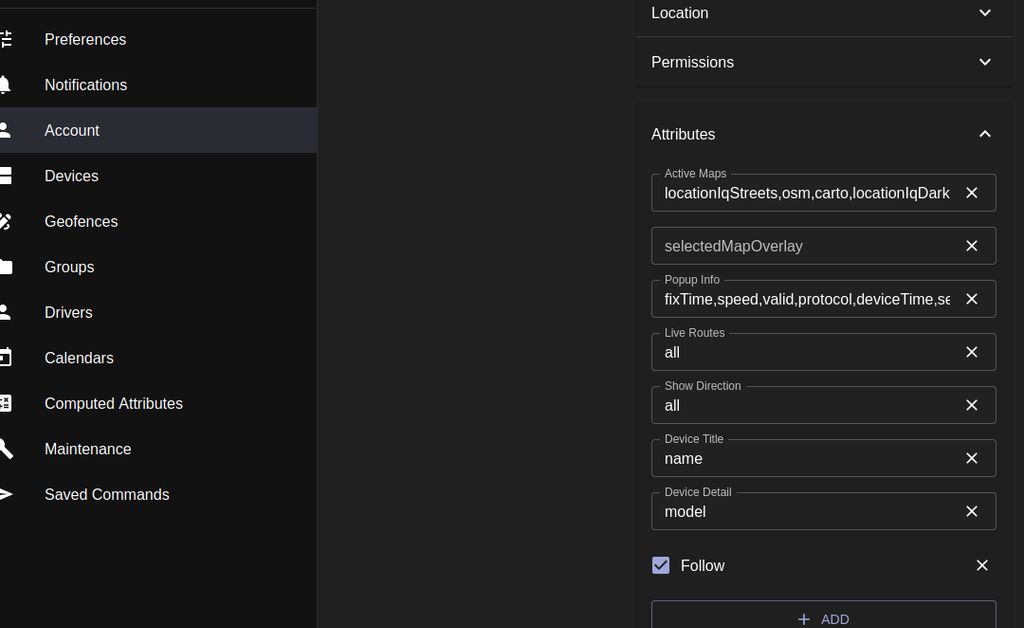Delete the Show Direction attribute
This screenshot has width=1024, height=628.
pyautogui.click(x=971, y=405)
